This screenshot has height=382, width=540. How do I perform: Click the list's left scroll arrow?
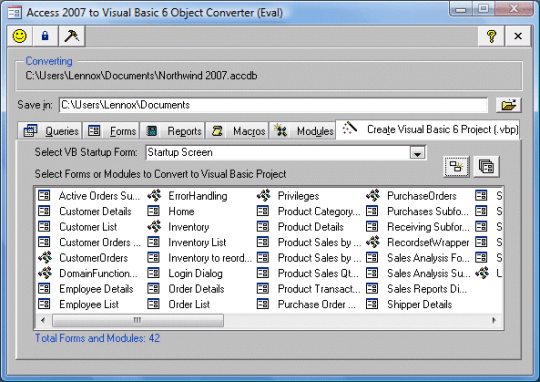[43, 320]
